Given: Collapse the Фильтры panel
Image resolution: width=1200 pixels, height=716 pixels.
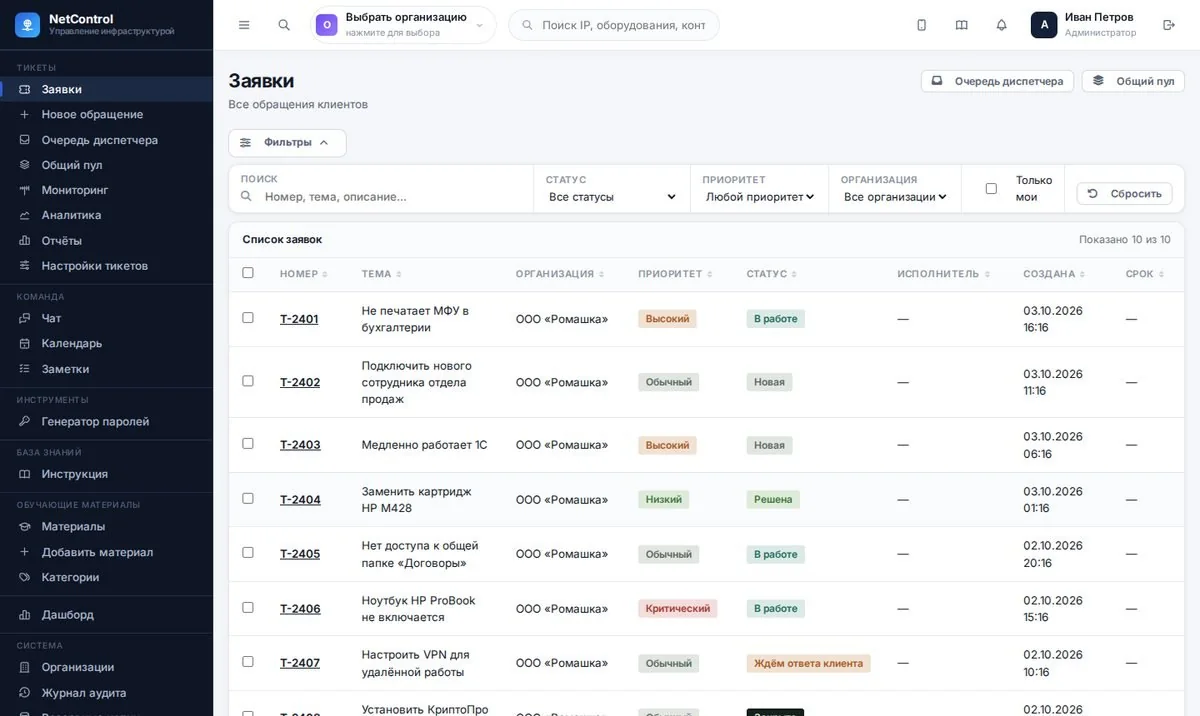Looking at the screenshot, I should (287, 143).
